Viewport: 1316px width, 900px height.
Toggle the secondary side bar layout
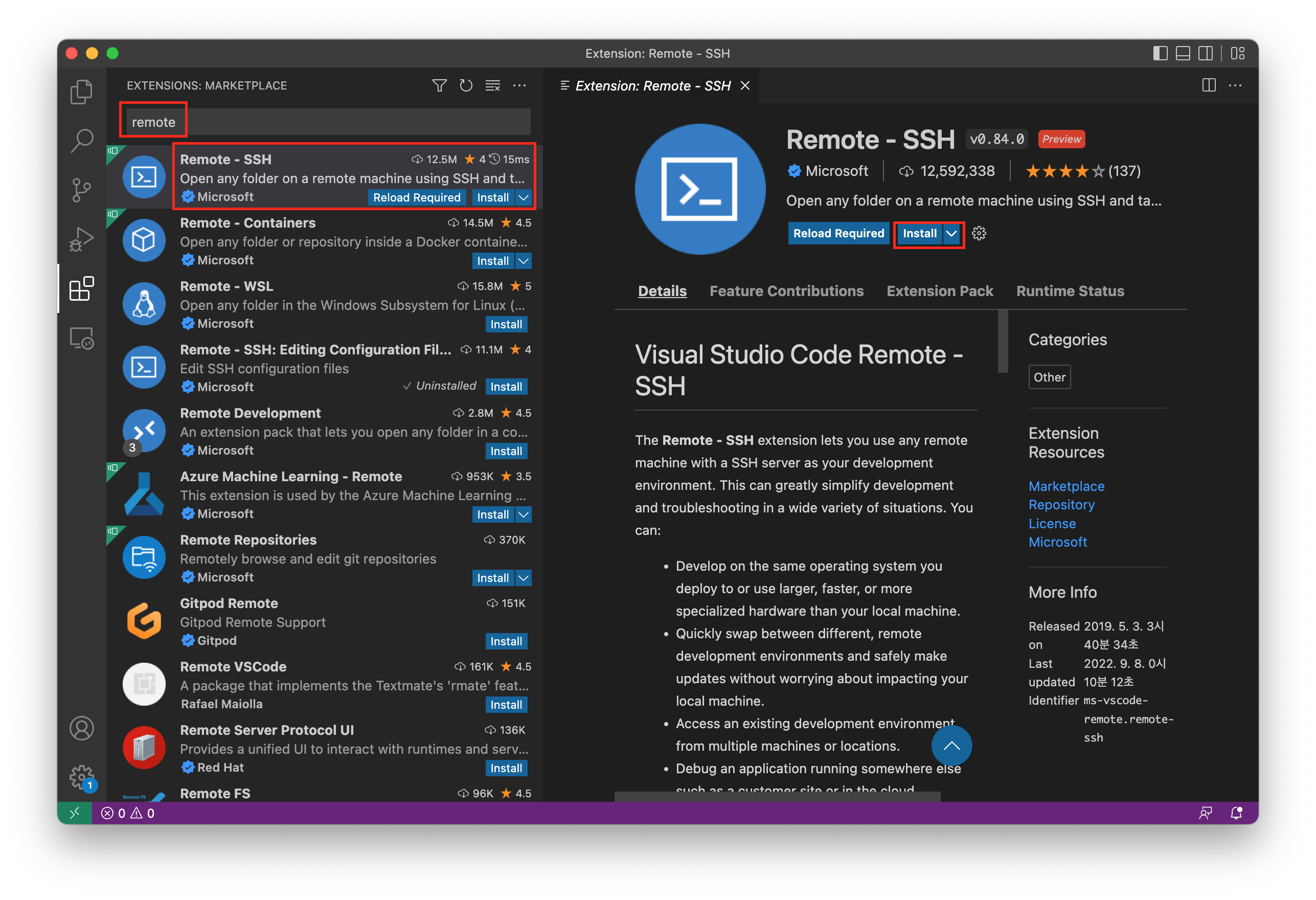tap(1205, 53)
